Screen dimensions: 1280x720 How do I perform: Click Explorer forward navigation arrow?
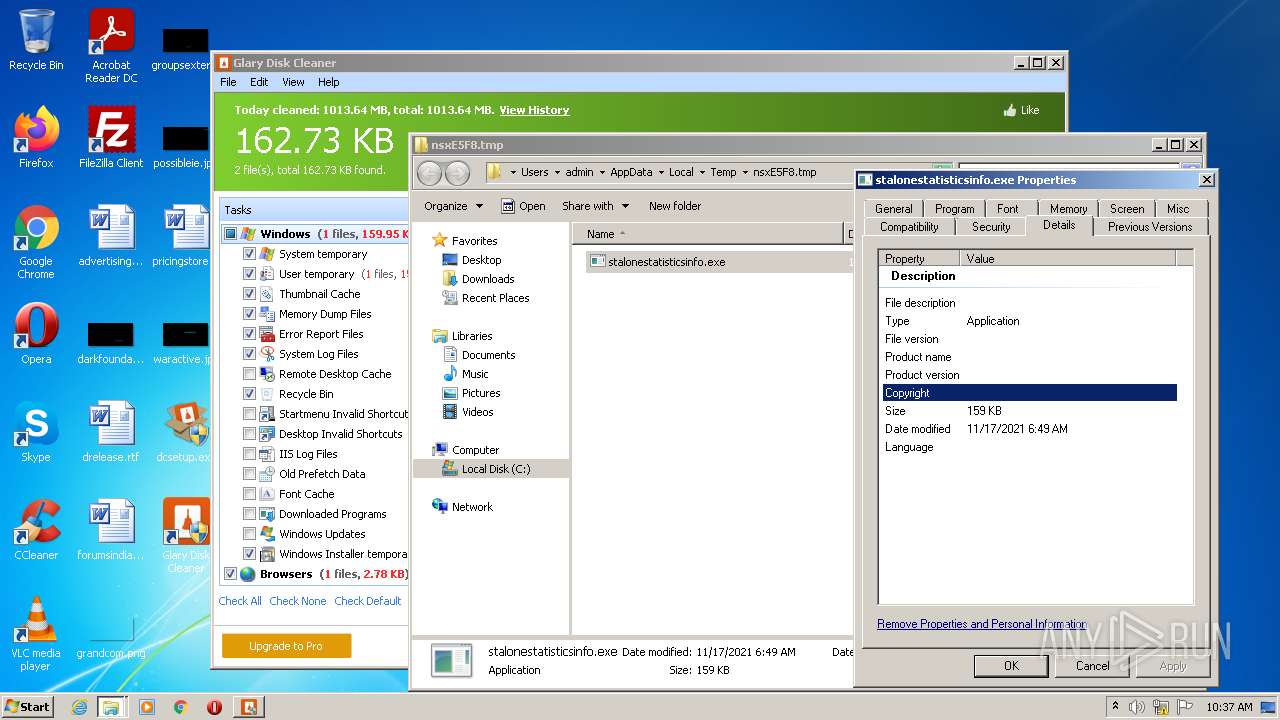pos(457,172)
